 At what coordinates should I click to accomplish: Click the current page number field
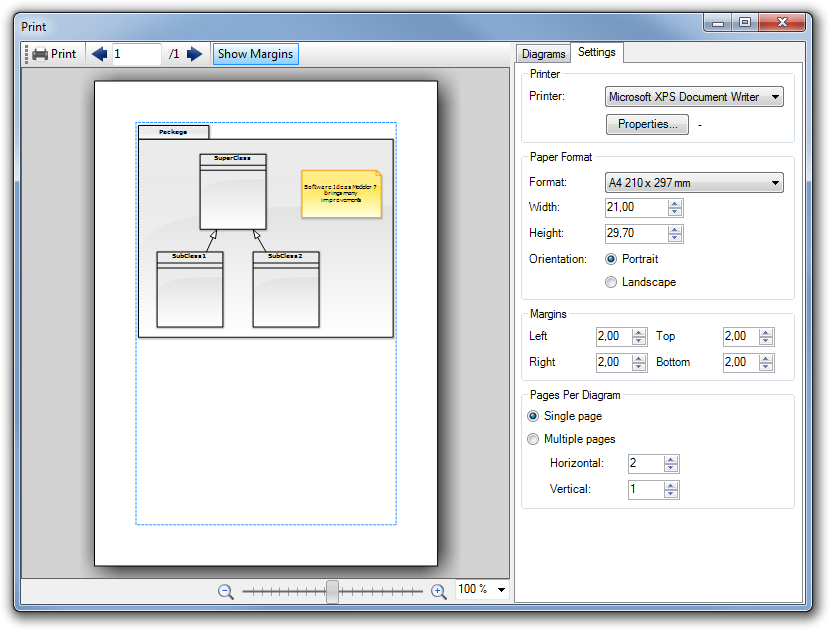coord(136,54)
